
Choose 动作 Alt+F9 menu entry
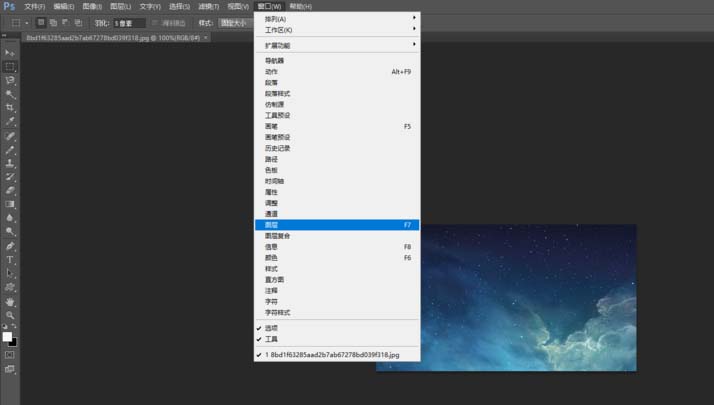[337, 72]
